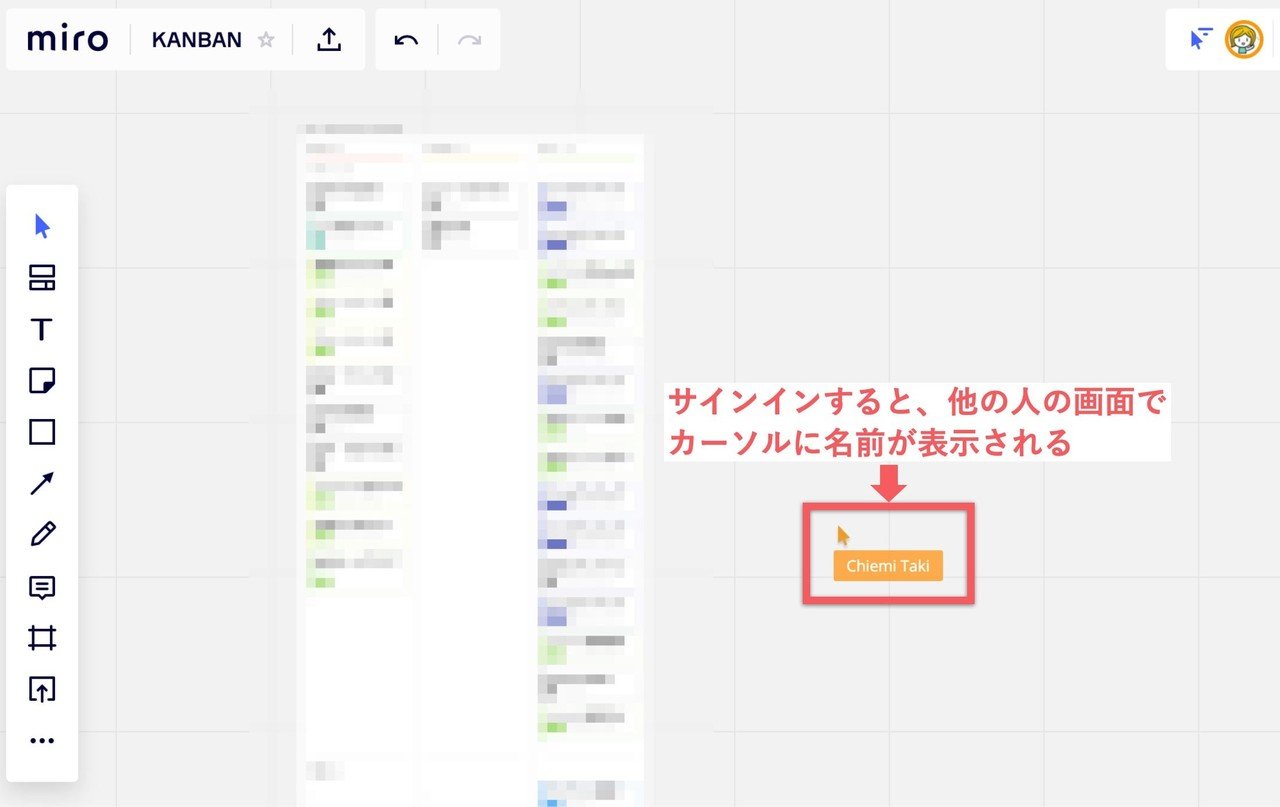Toggle collaborators' cursors visibility

click(1199, 39)
